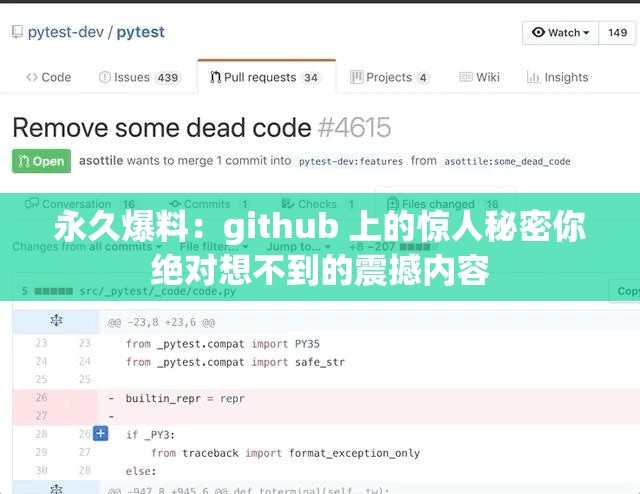The image size is (640, 494).
Task: Select the Files changed tab
Action: click(x=444, y=204)
